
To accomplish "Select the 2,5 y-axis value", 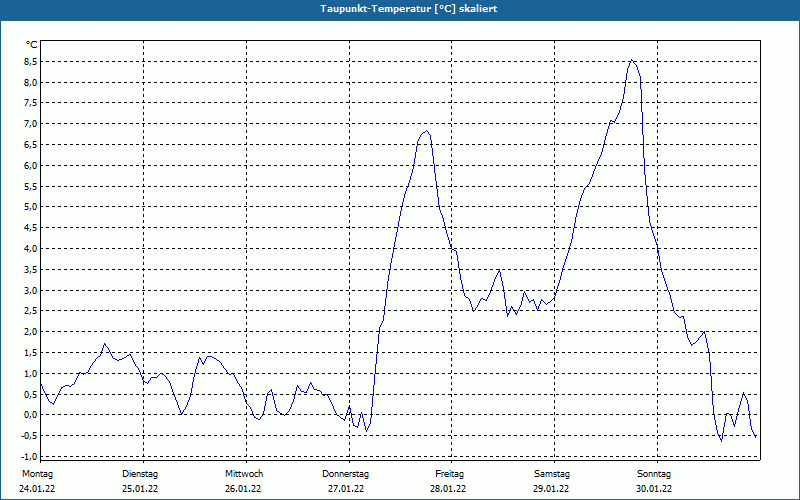I will [30, 311].
